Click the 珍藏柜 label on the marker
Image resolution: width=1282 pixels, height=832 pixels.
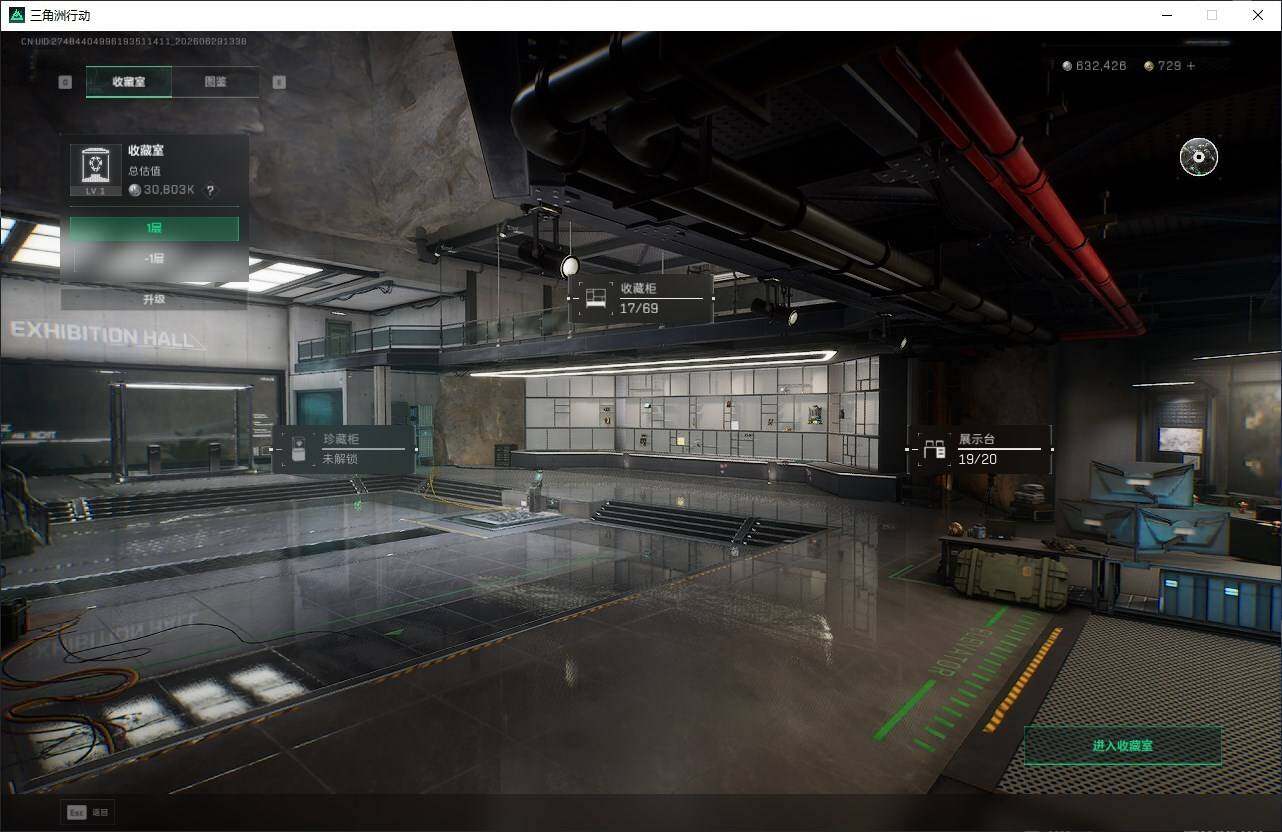point(340,439)
